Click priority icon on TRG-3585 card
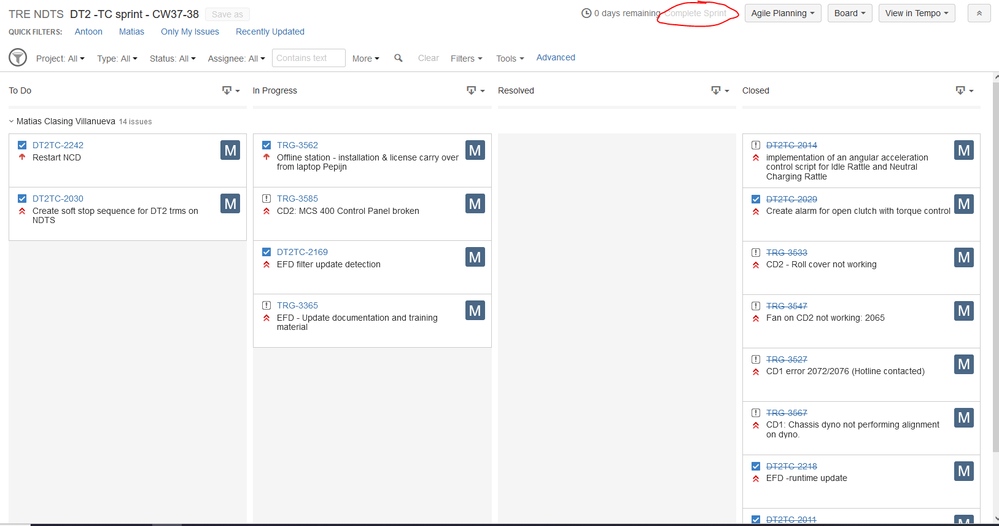Image resolution: width=999 pixels, height=526 pixels. coord(266,211)
